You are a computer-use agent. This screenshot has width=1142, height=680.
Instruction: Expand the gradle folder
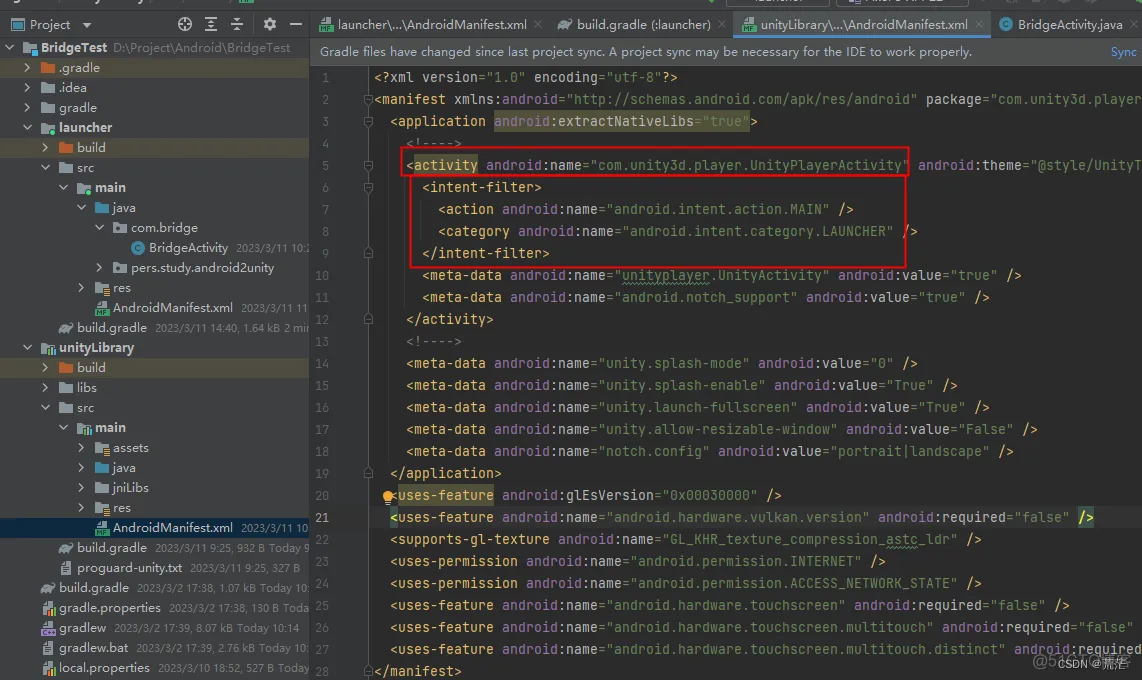[28, 108]
